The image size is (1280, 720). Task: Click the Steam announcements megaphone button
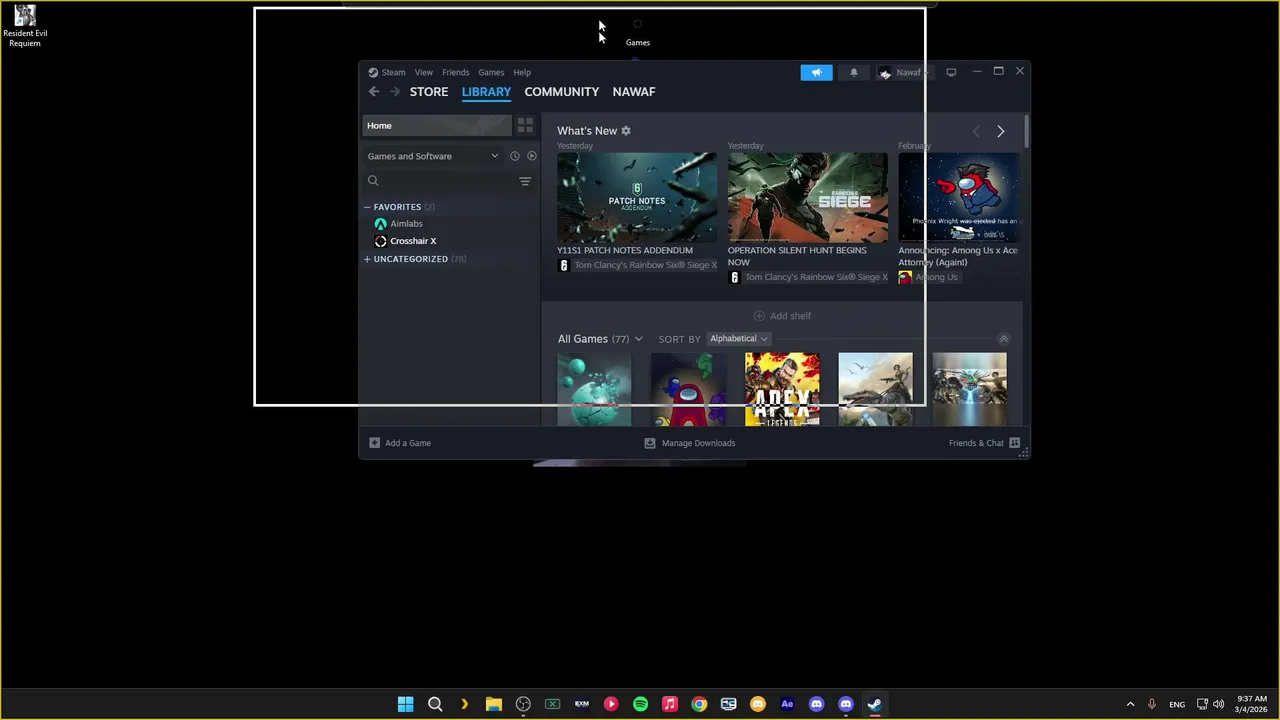[816, 72]
